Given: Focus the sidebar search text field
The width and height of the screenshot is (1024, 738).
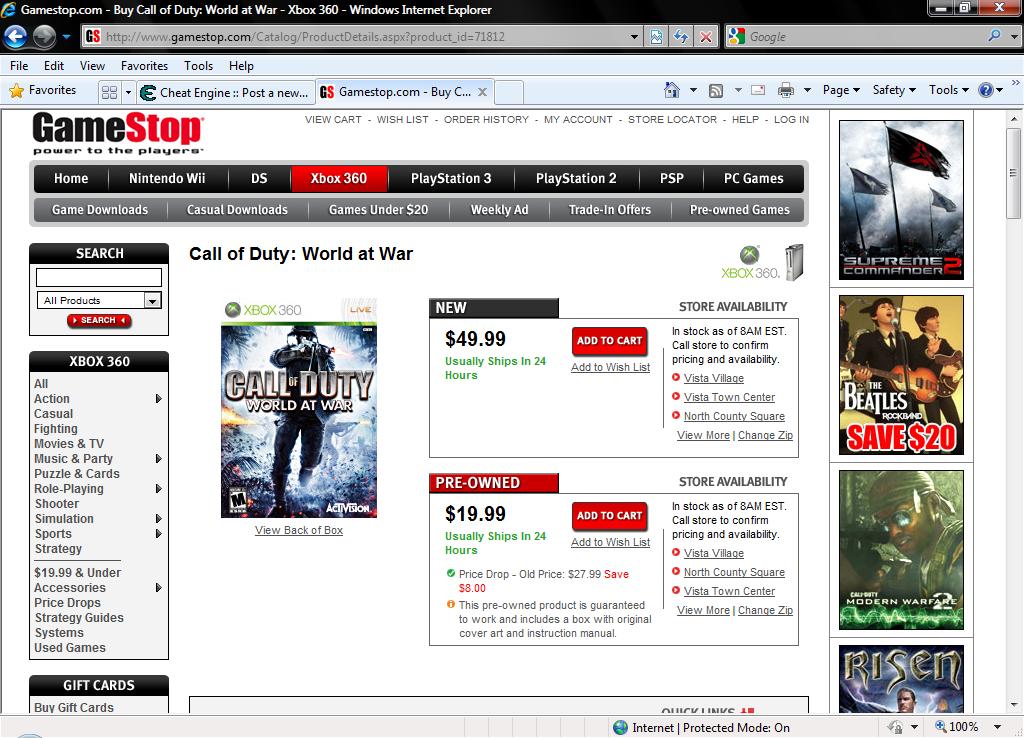Looking at the screenshot, I should 99,277.
